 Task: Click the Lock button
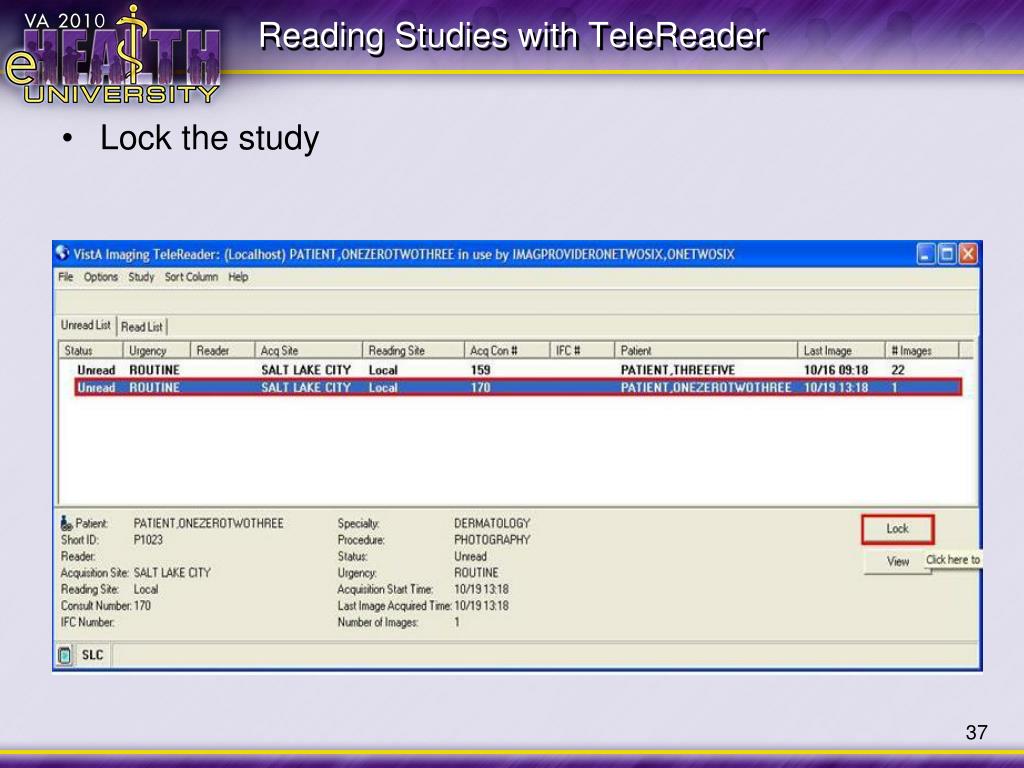[897, 529]
